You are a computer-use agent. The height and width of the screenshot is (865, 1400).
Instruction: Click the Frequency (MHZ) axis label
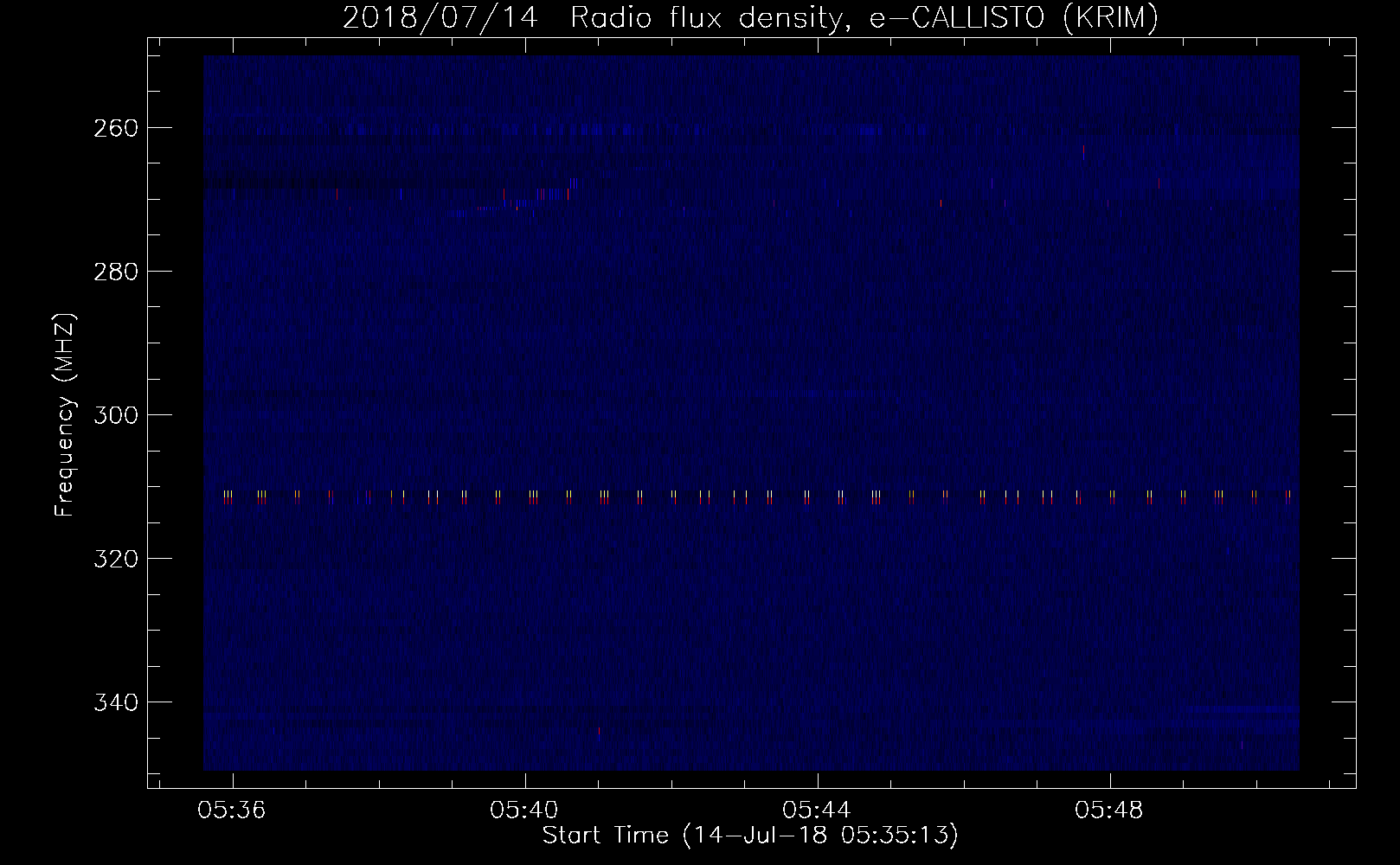[66, 414]
